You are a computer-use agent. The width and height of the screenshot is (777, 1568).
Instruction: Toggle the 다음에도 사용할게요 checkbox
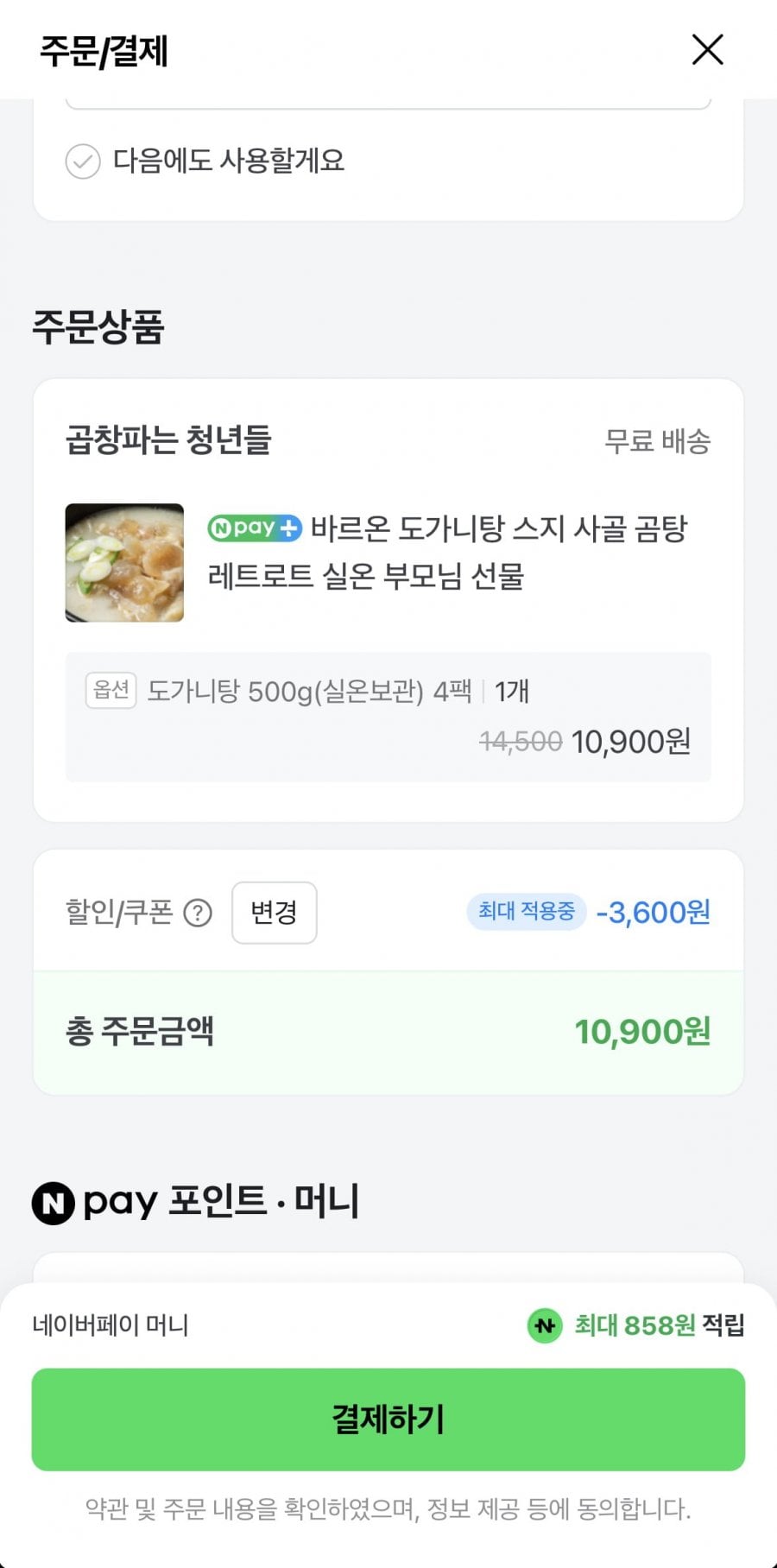pyautogui.click(x=83, y=161)
